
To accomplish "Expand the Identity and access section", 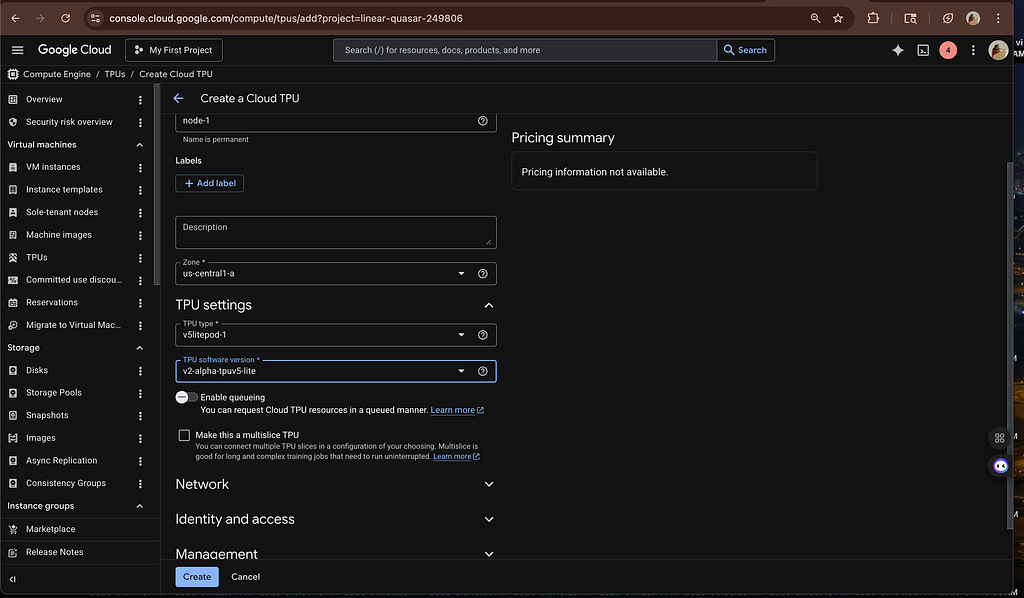I will (488, 519).
